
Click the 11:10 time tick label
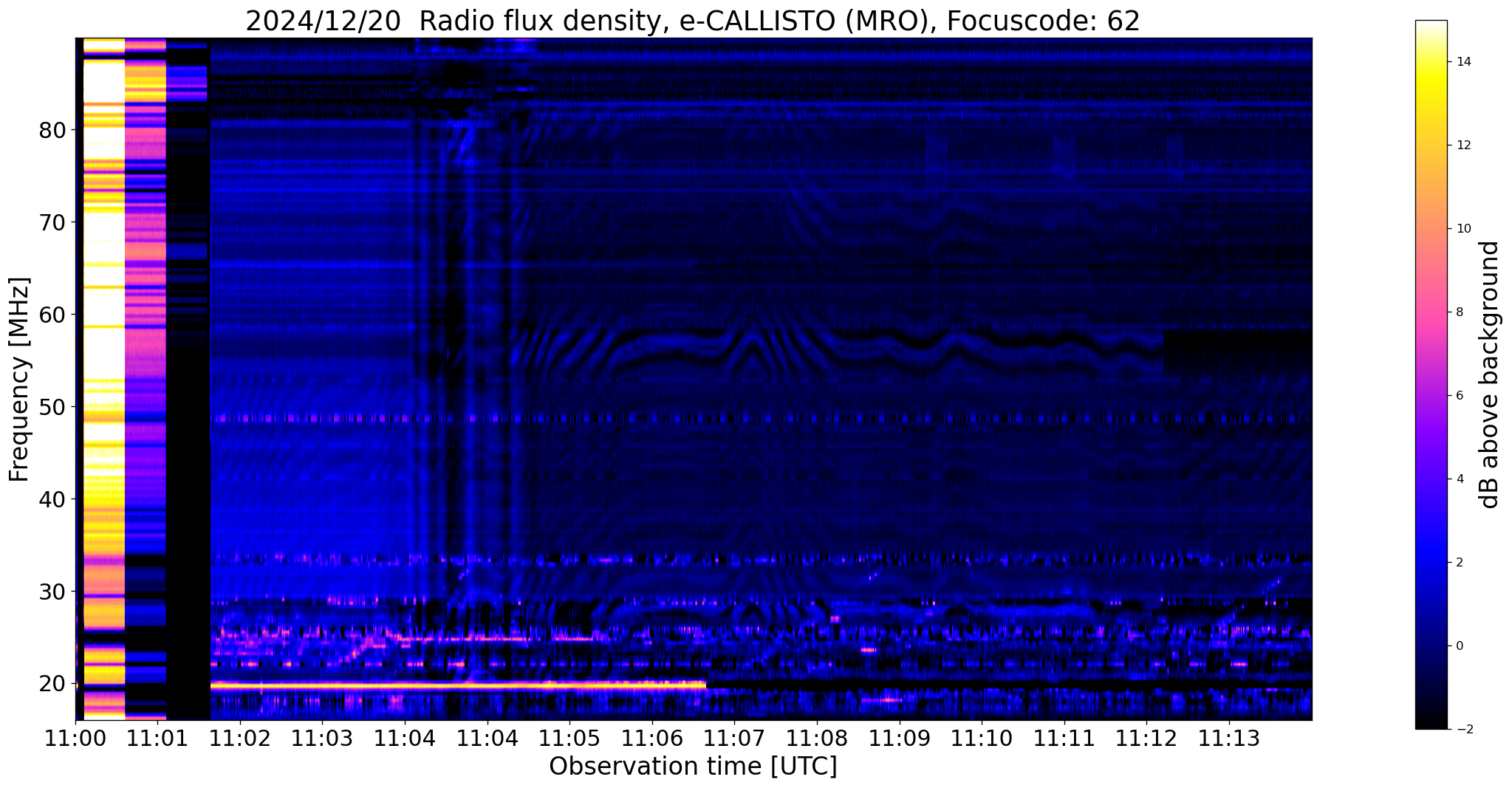coord(982,738)
